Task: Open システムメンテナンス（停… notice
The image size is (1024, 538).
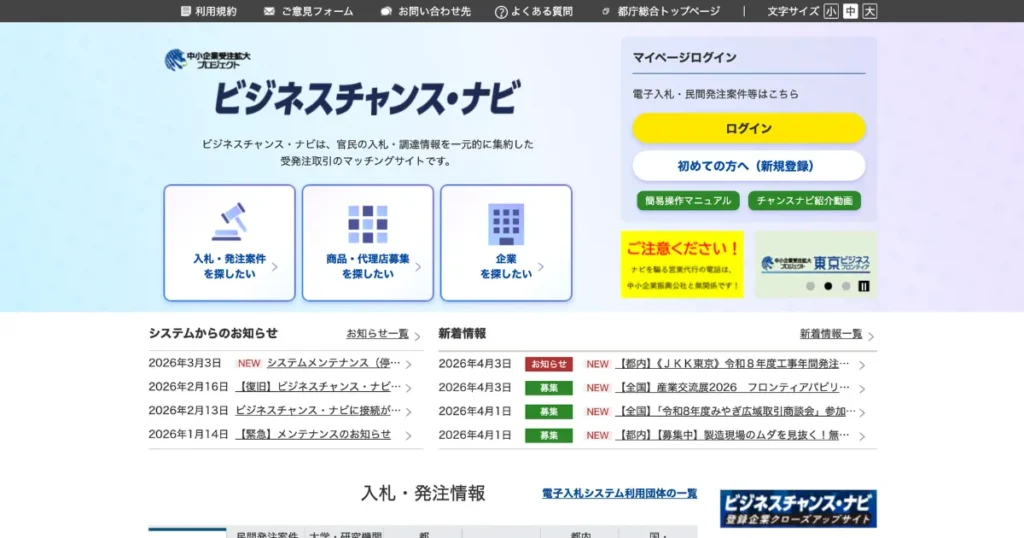Action: coord(334,363)
